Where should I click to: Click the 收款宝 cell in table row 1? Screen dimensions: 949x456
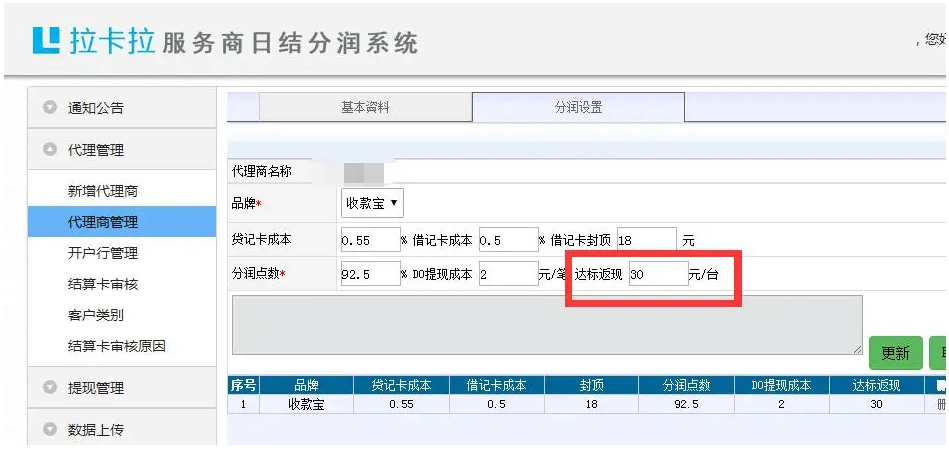(306, 404)
